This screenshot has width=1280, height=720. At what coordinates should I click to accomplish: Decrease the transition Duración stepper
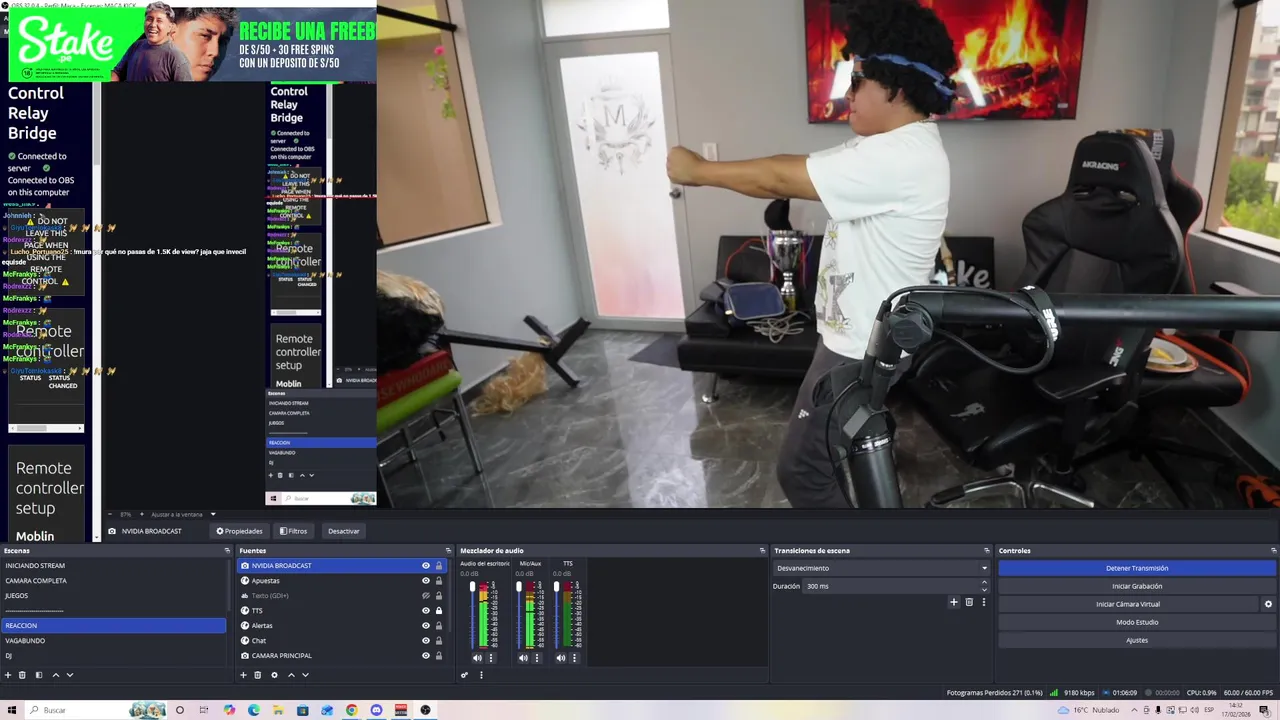click(984, 590)
